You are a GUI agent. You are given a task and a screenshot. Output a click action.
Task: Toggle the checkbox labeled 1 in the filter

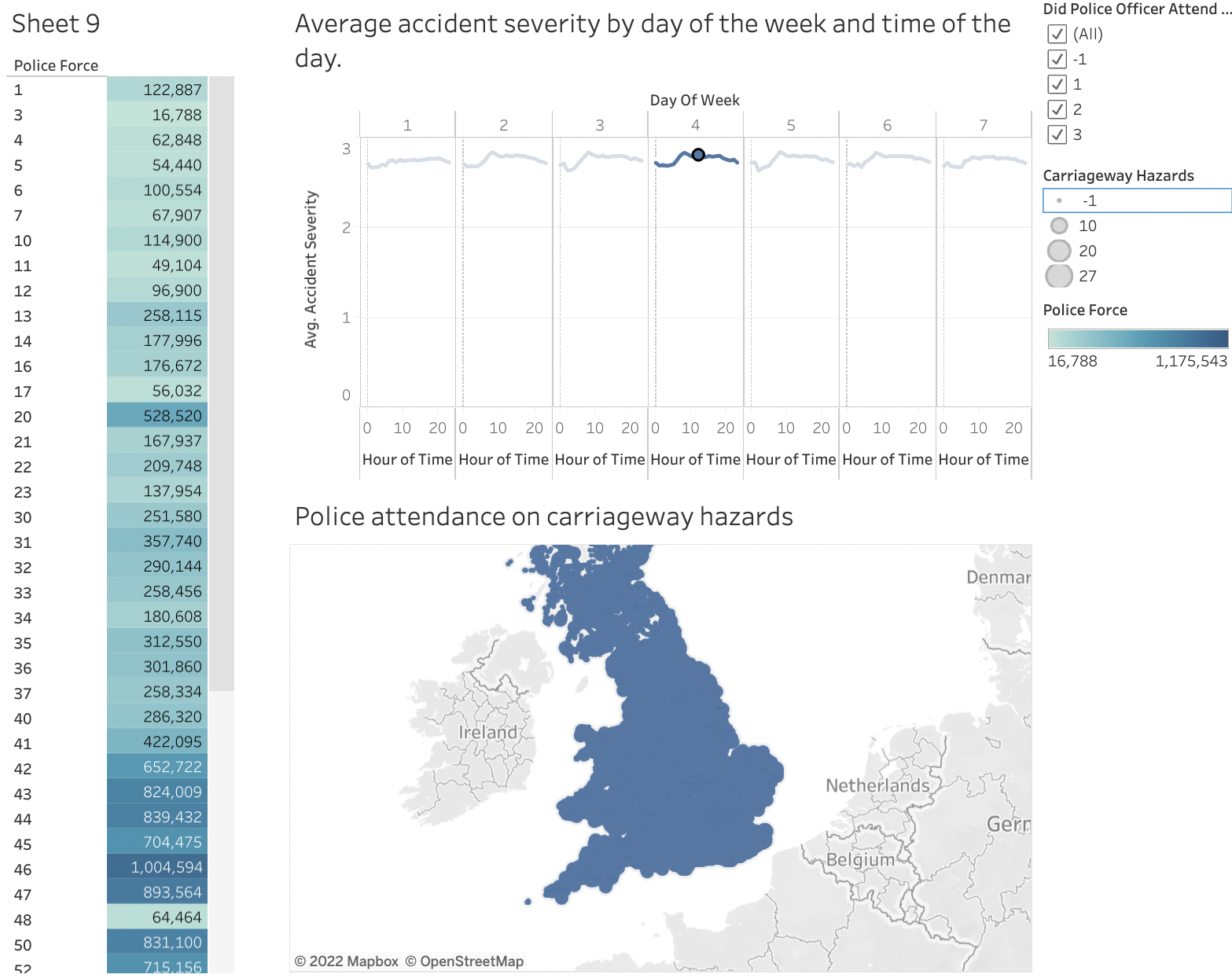click(x=1057, y=84)
